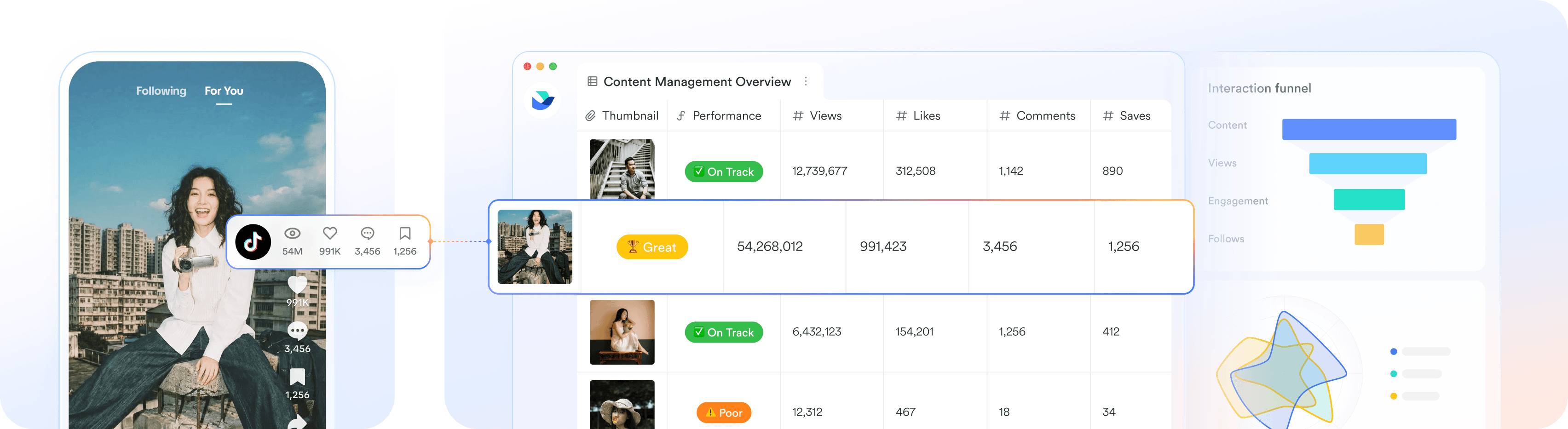The width and height of the screenshot is (1568, 429).
Task: Switch to the Following feed tab
Action: pos(161,91)
